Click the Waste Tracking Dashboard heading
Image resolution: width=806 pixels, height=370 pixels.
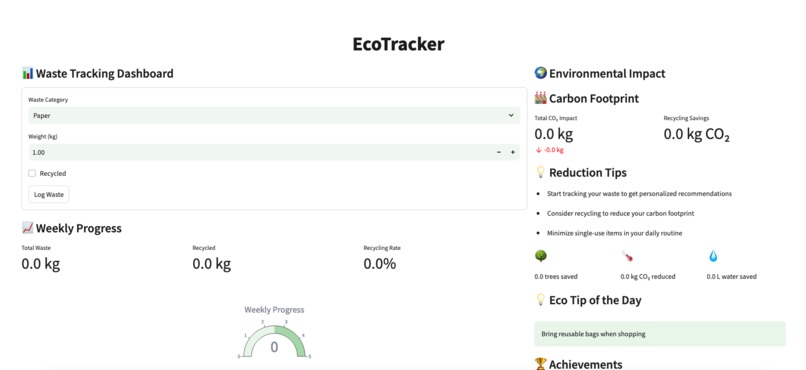(104, 73)
